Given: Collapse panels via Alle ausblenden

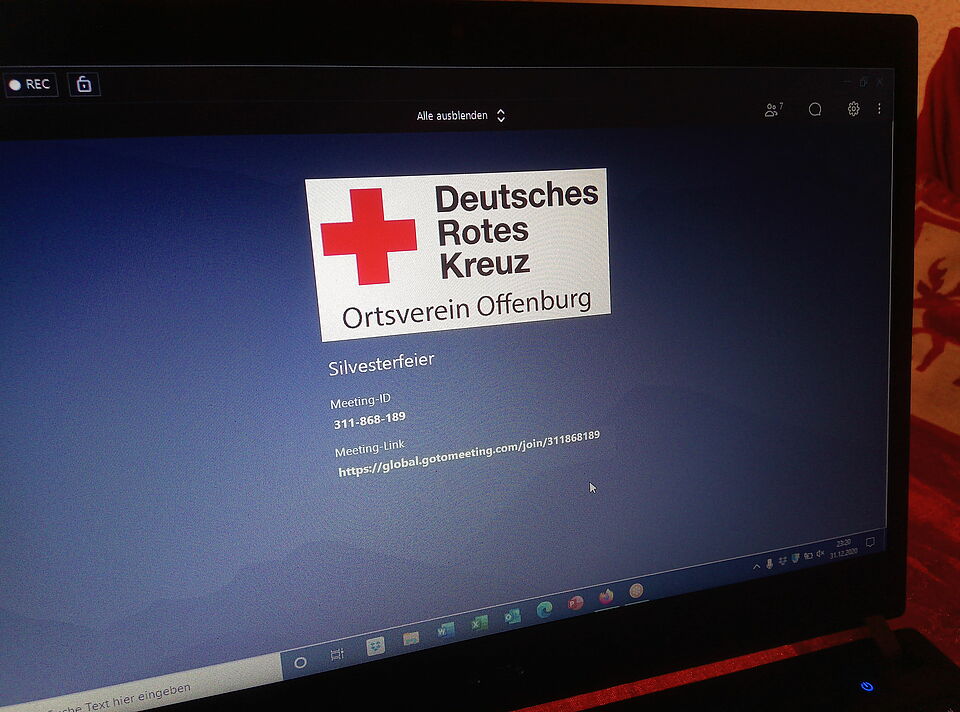Looking at the screenshot, I should pyautogui.click(x=460, y=115).
